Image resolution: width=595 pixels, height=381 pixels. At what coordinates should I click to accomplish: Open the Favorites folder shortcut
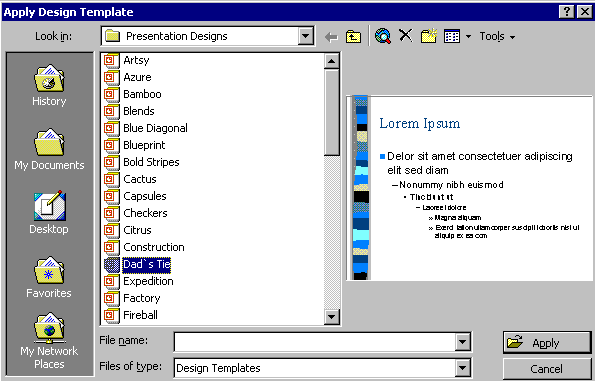49,277
